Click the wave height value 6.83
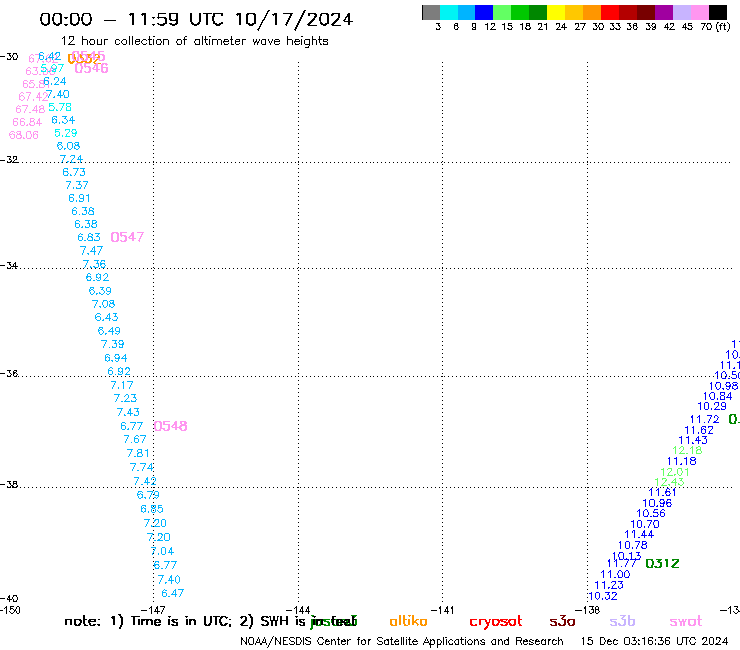Screen dimensions: 740x650 tap(89, 237)
